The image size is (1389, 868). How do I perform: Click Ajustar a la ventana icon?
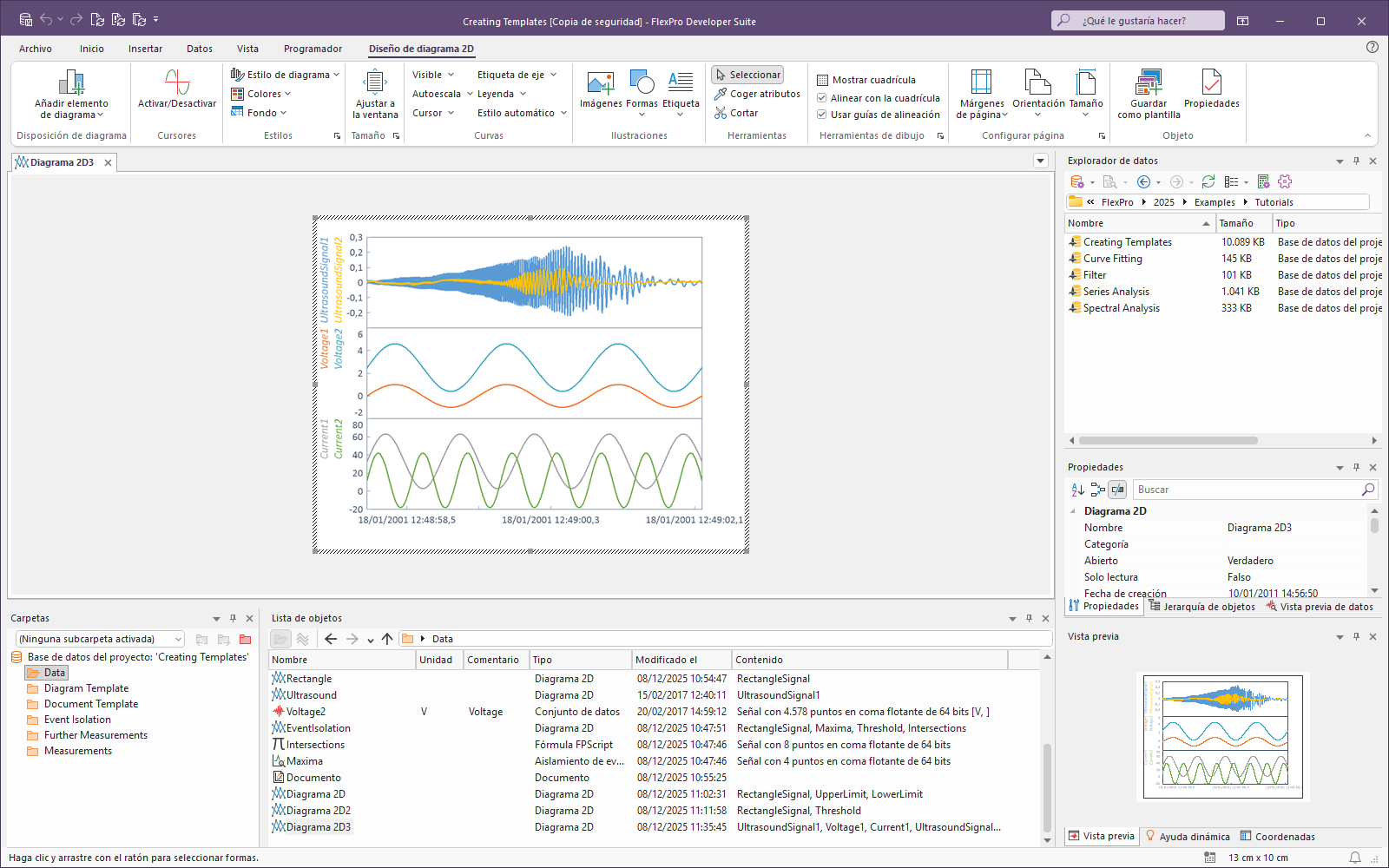click(375, 83)
